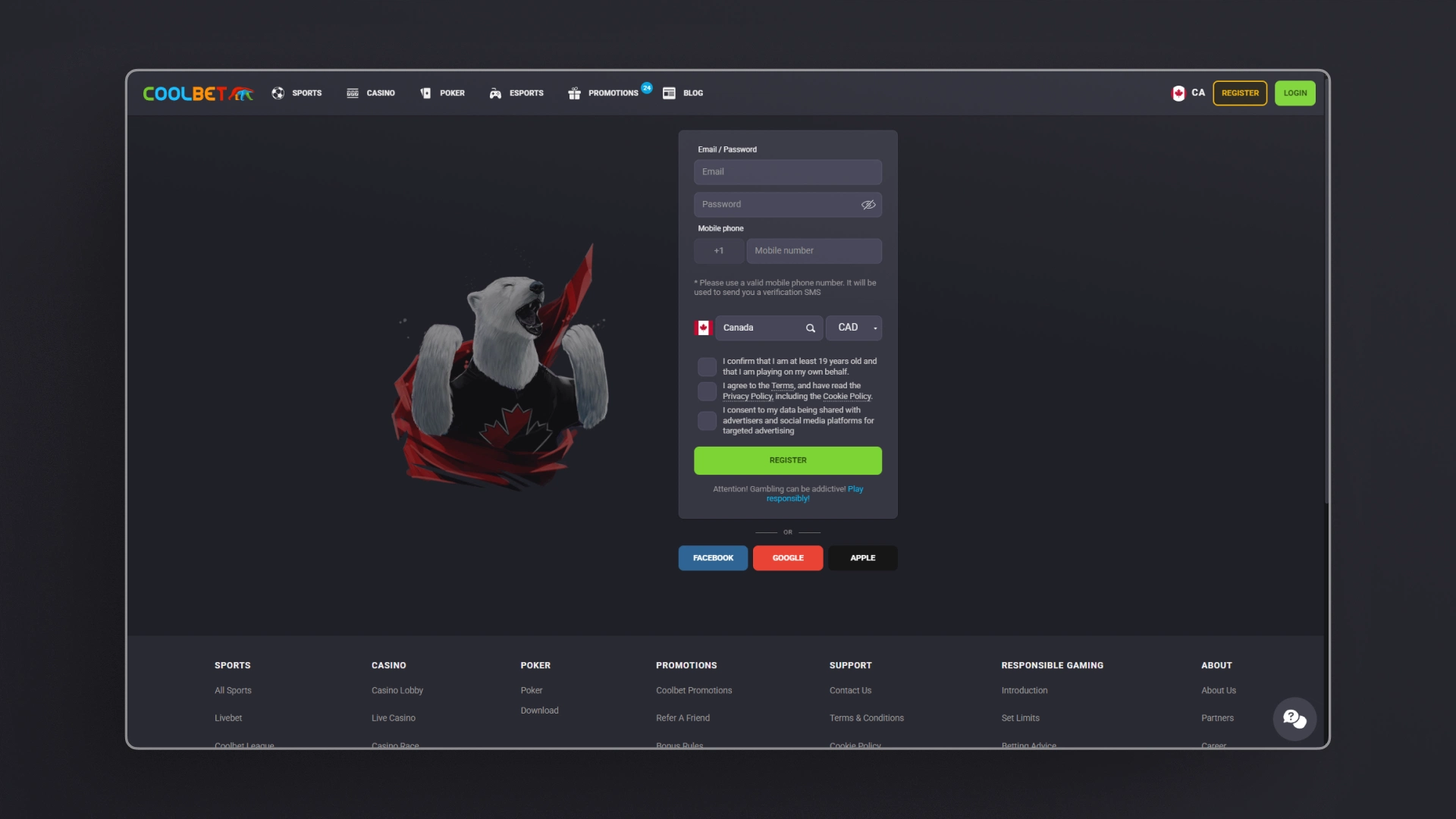The height and width of the screenshot is (819, 1456).
Task: Open the live chat help bubble
Action: click(1294, 719)
